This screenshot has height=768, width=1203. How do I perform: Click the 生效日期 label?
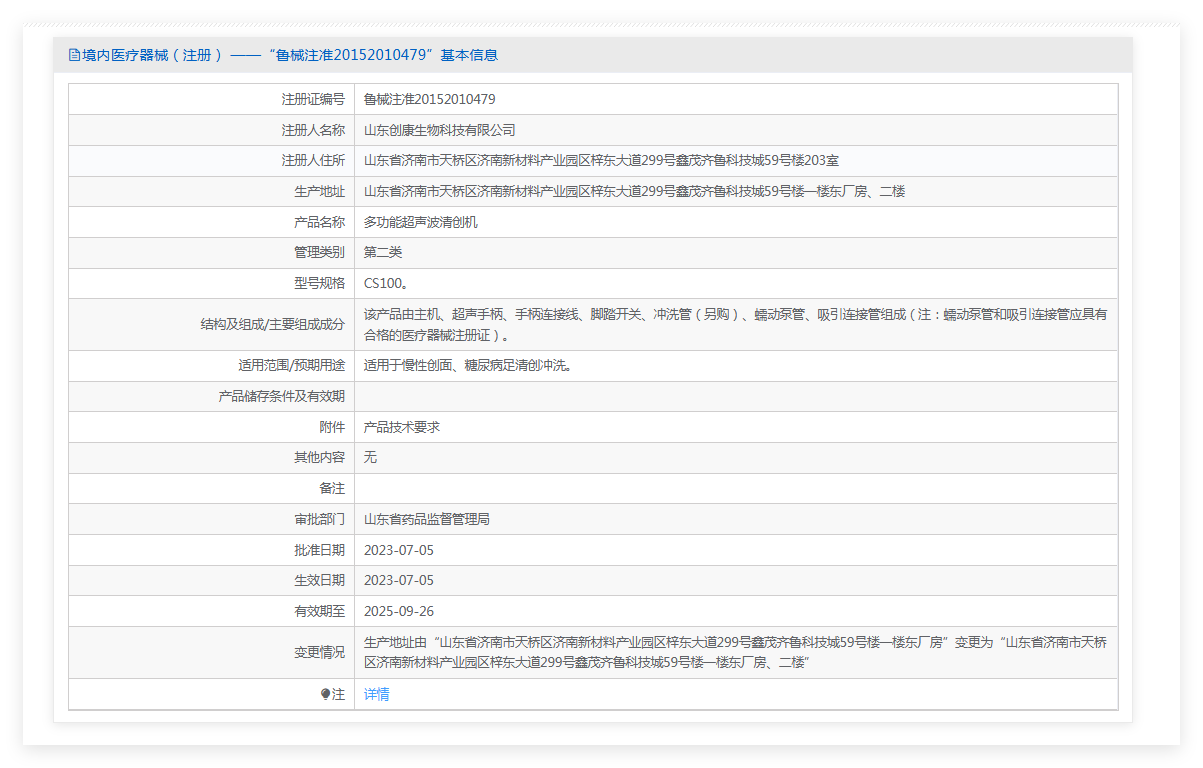click(319, 581)
